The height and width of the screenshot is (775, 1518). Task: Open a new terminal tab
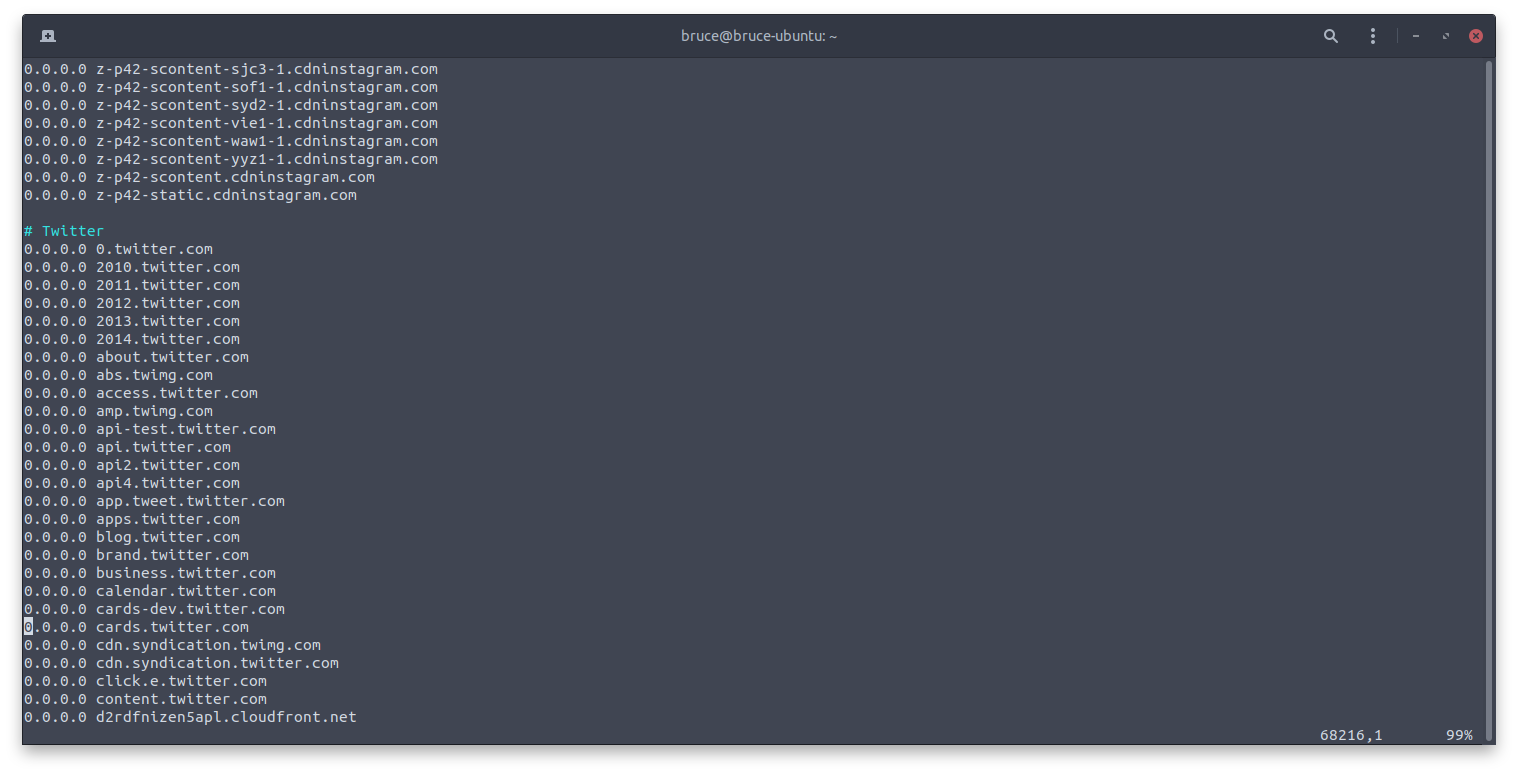point(47,35)
